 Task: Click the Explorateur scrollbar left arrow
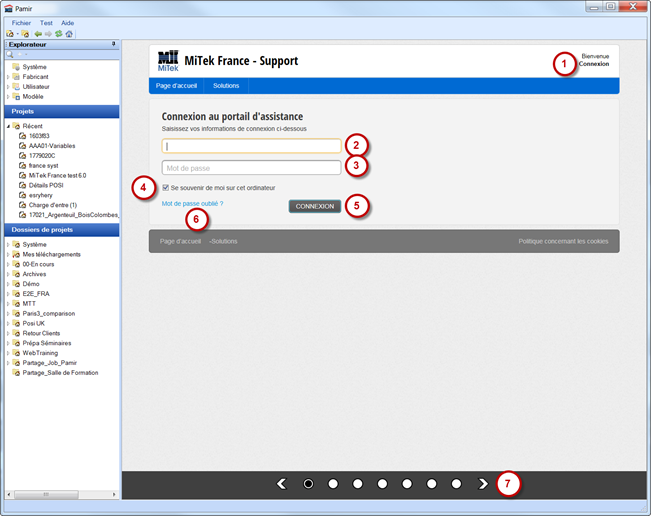click(x=9, y=494)
